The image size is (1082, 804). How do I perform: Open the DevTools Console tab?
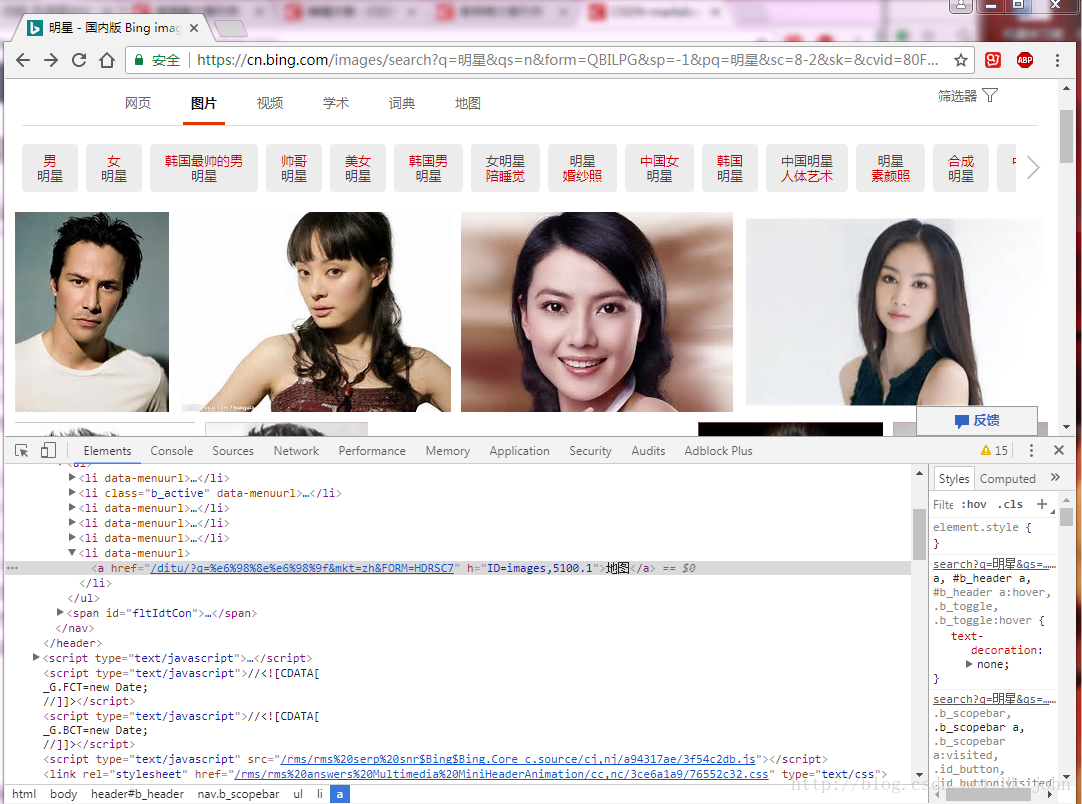point(171,451)
